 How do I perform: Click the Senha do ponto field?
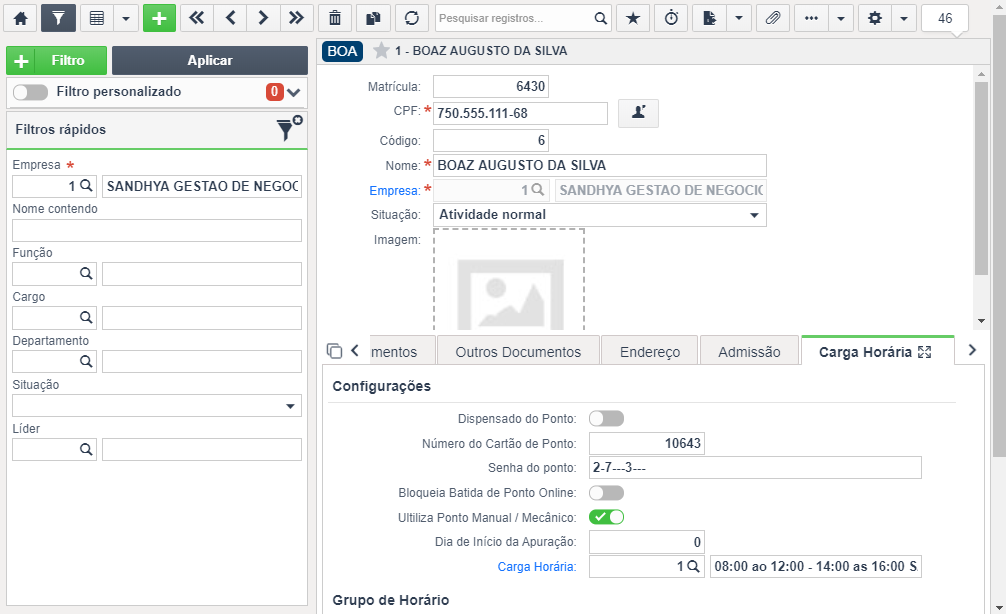point(755,468)
